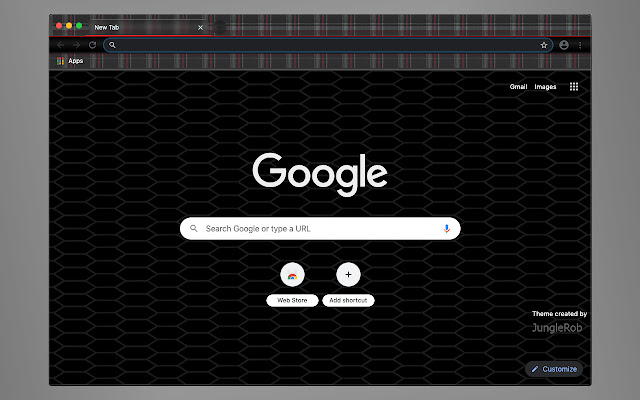
Task: Open the Gmail link
Action: coord(518,87)
